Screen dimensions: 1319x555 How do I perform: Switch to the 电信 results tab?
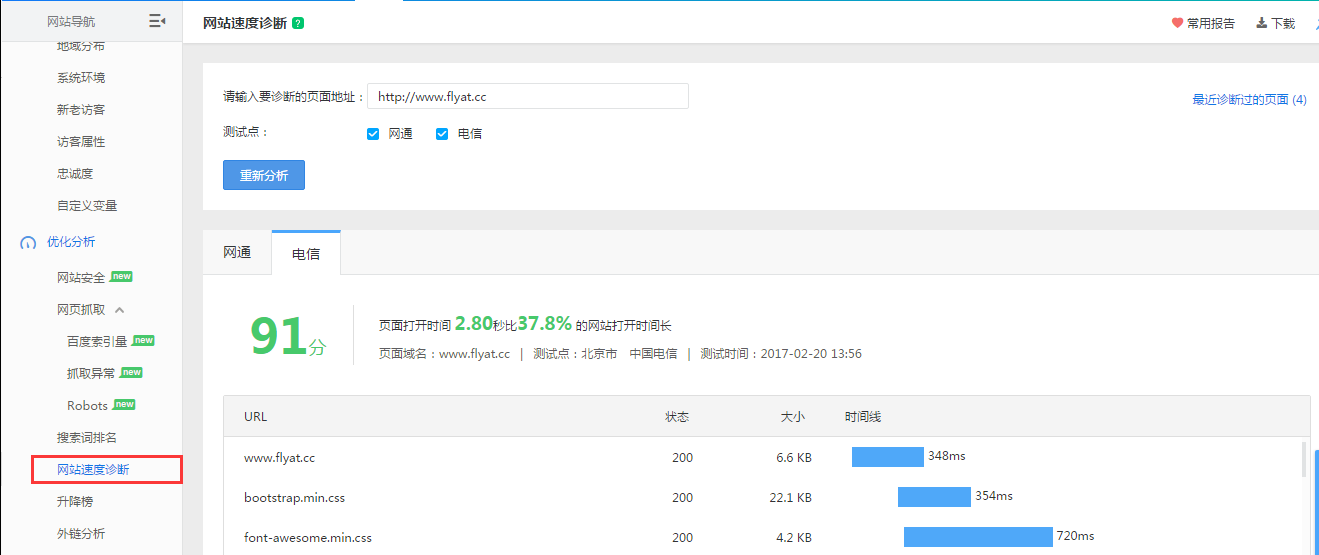(306, 253)
